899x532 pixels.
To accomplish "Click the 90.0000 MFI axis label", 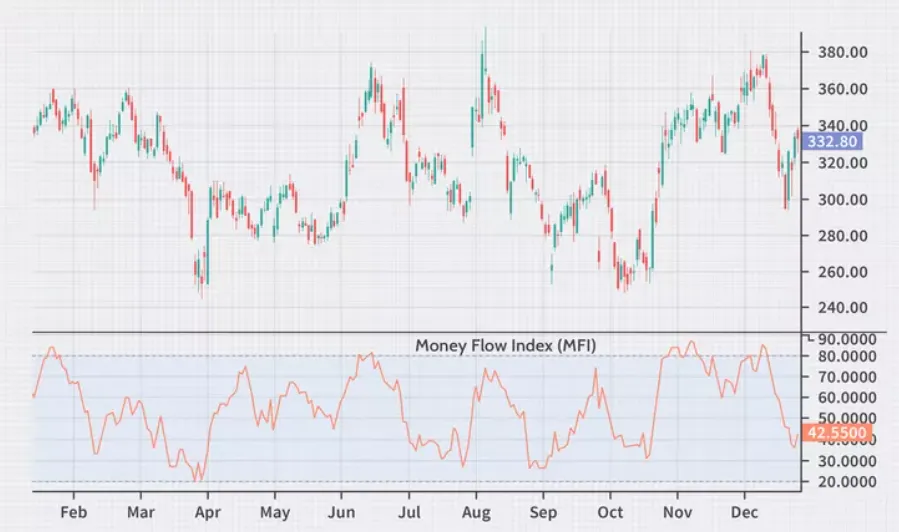I will pos(847,339).
